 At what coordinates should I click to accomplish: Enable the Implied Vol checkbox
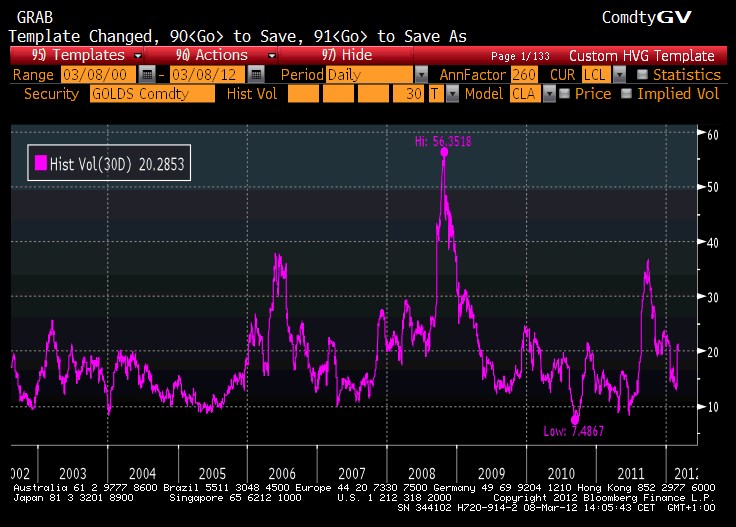[x=626, y=93]
